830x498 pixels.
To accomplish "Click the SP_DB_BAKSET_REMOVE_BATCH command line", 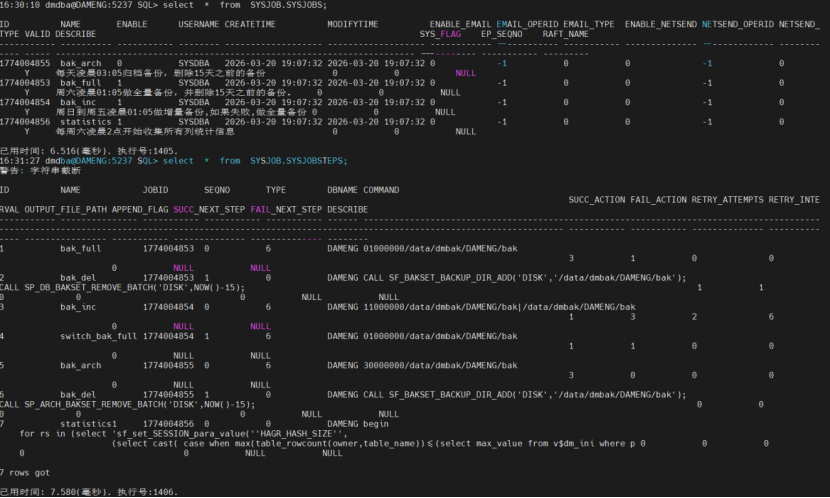I will (122, 288).
